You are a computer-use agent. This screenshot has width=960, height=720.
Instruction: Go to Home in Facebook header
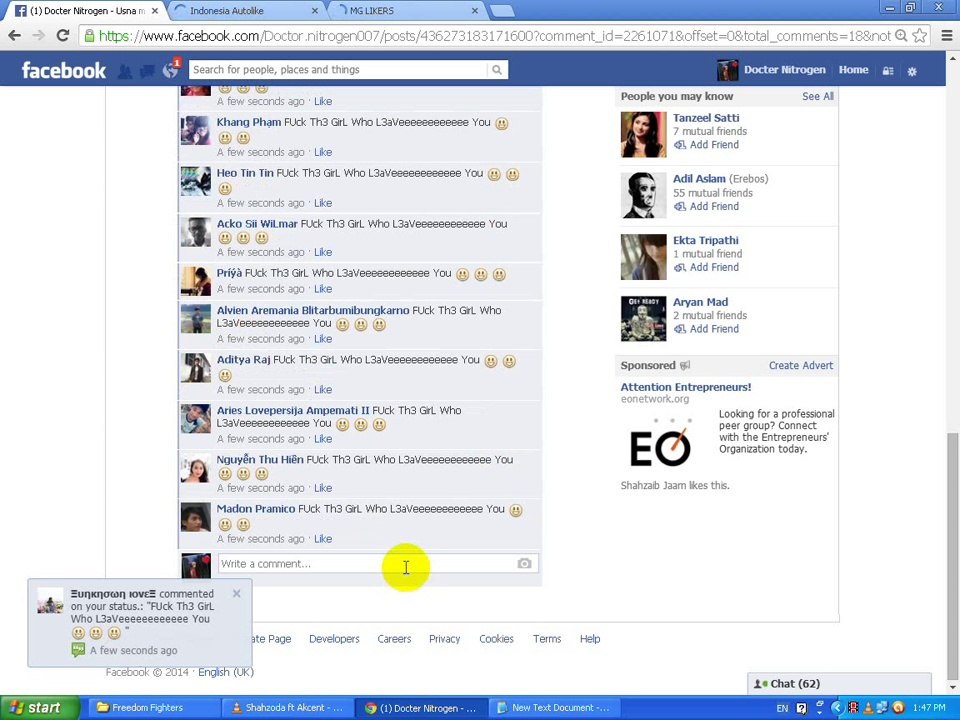pyautogui.click(x=853, y=70)
